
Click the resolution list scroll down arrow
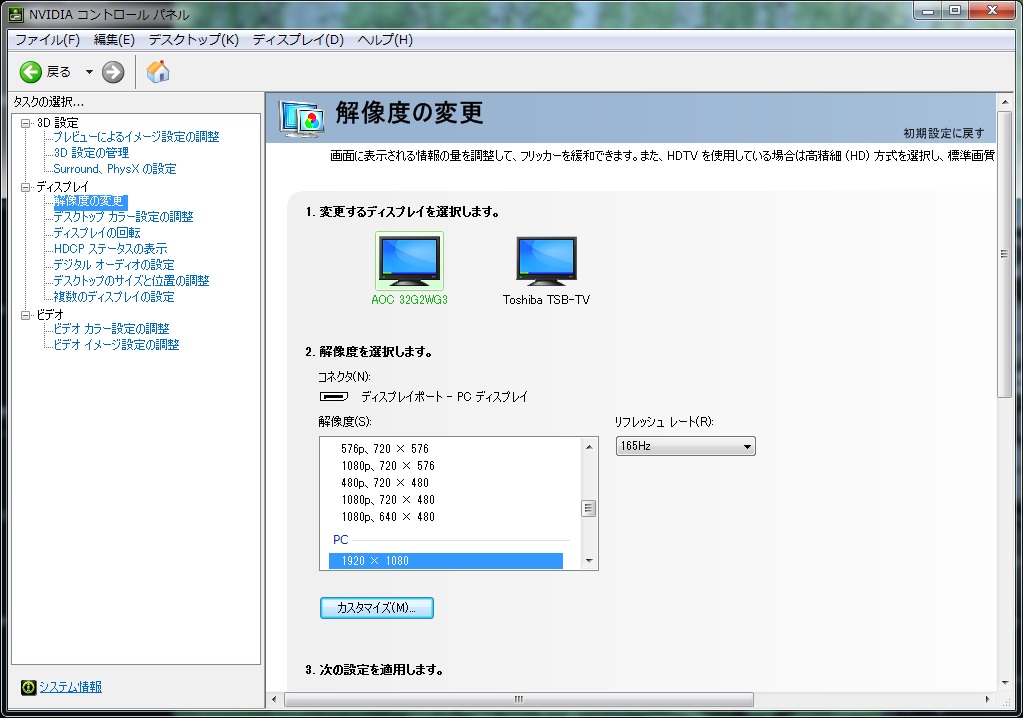point(588,561)
